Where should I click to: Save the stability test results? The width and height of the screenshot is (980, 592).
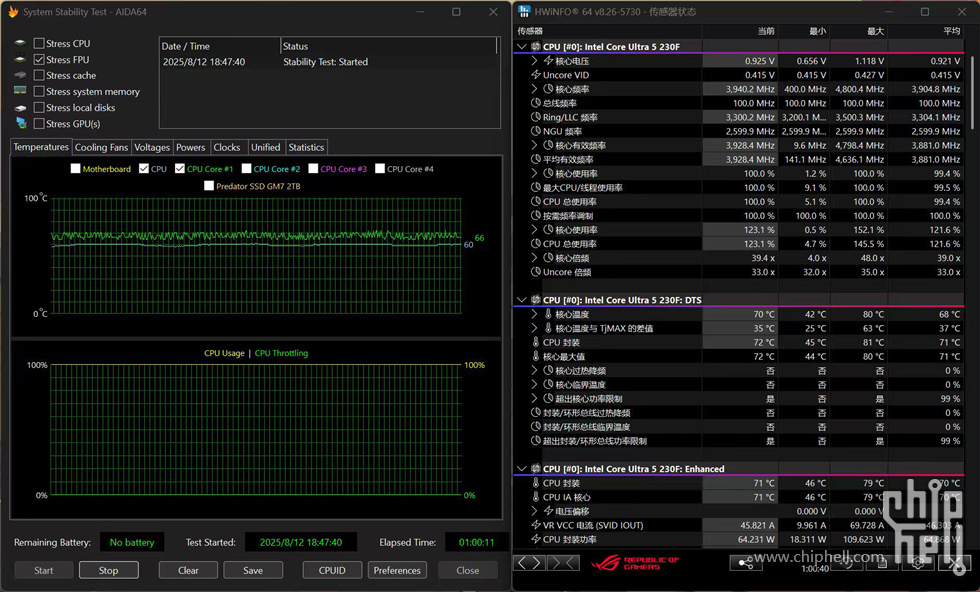(x=253, y=570)
